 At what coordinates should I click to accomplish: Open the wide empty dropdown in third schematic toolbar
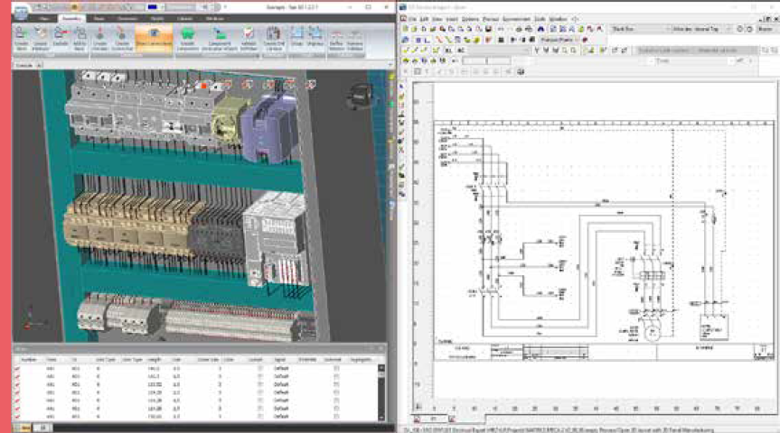(497, 50)
